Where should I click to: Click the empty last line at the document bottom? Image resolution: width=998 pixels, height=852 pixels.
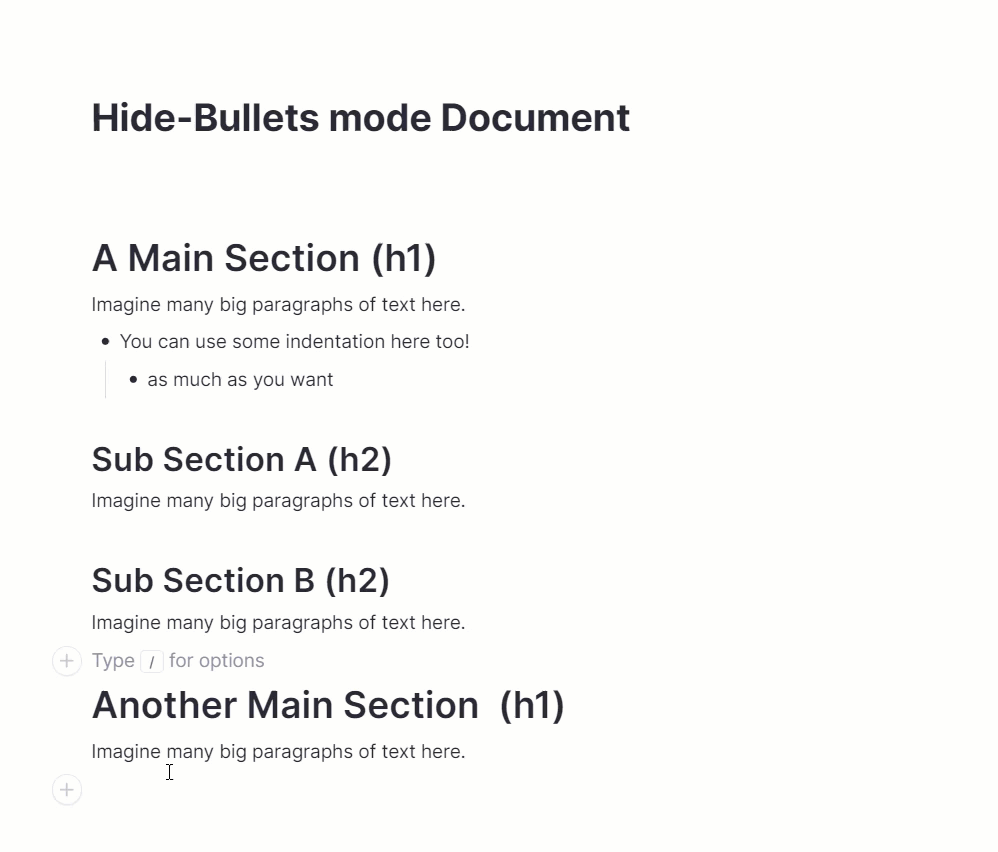tap(300, 790)
